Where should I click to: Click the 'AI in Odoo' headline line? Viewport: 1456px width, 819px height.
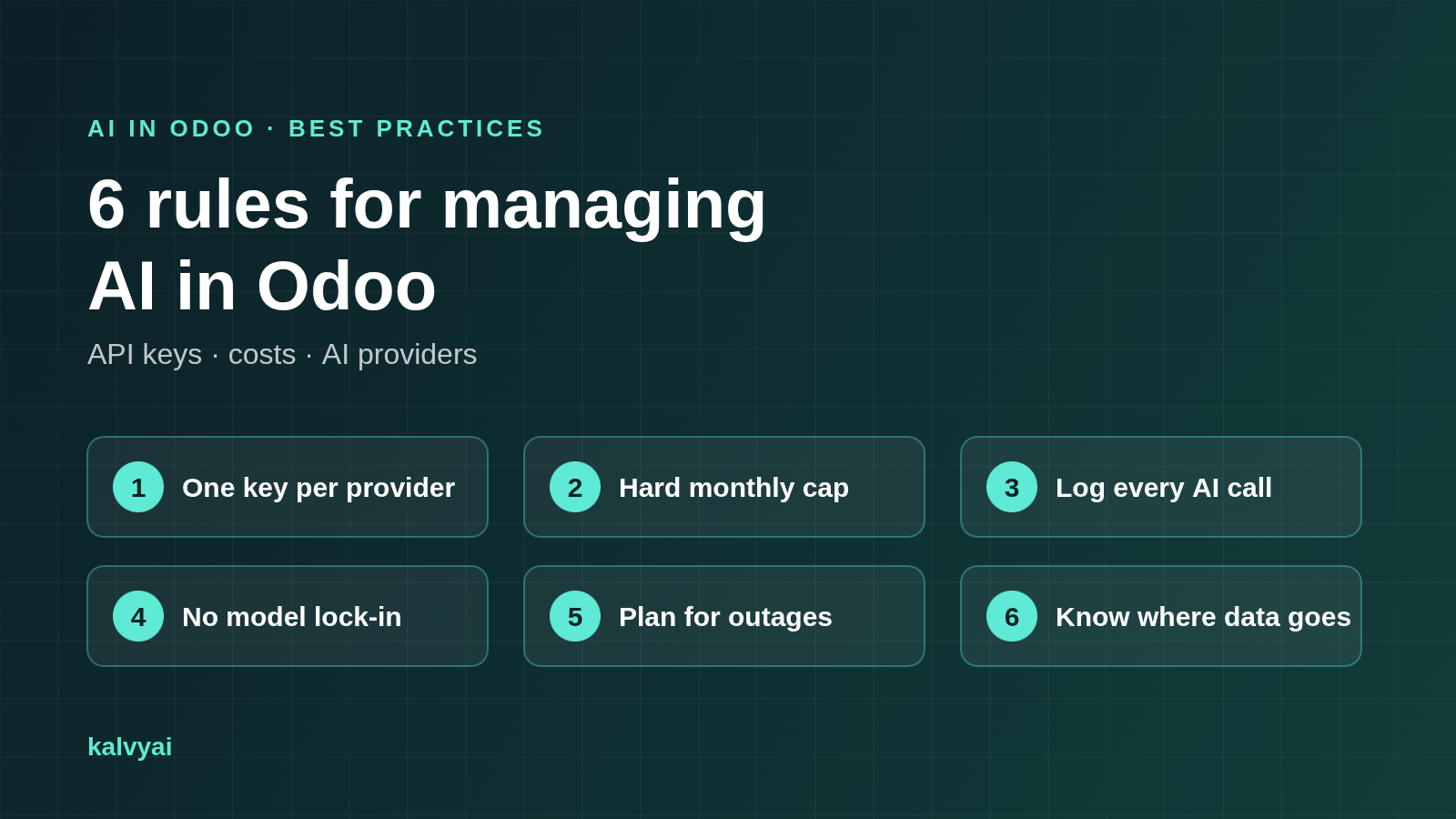(262, 286)
